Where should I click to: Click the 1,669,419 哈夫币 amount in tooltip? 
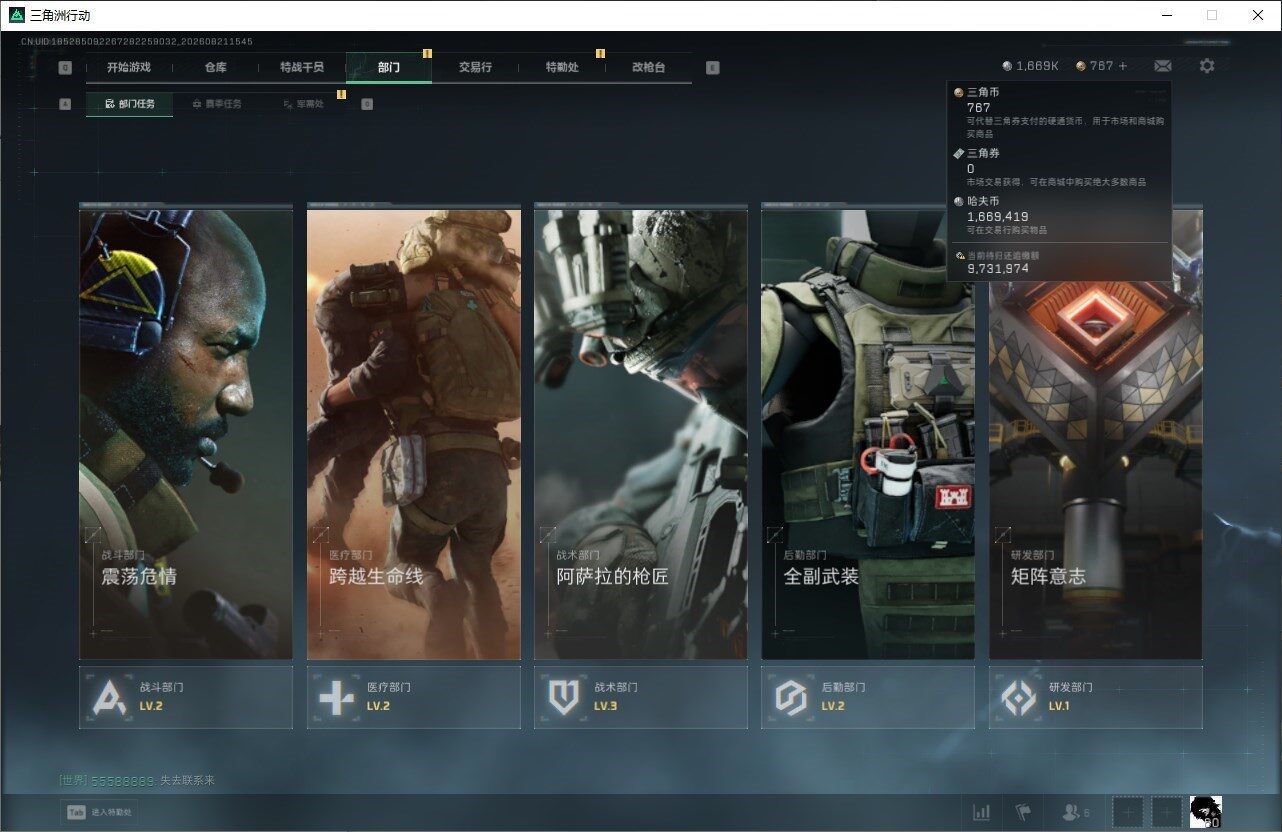(998, 216)
